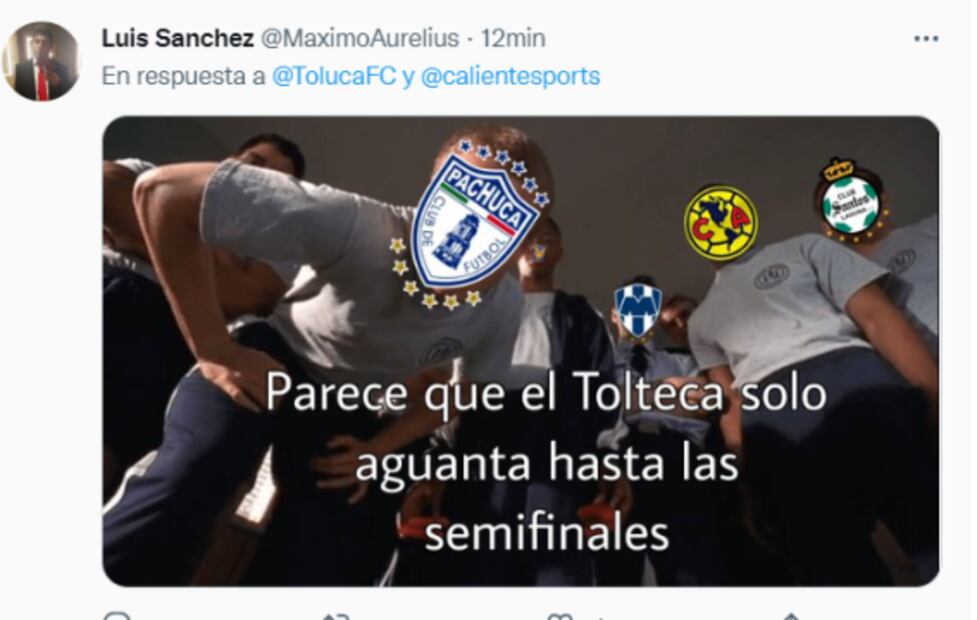Visit the @calientesports mention link
This screenshot has height=620, width=977.
click(x=510, y=76)
